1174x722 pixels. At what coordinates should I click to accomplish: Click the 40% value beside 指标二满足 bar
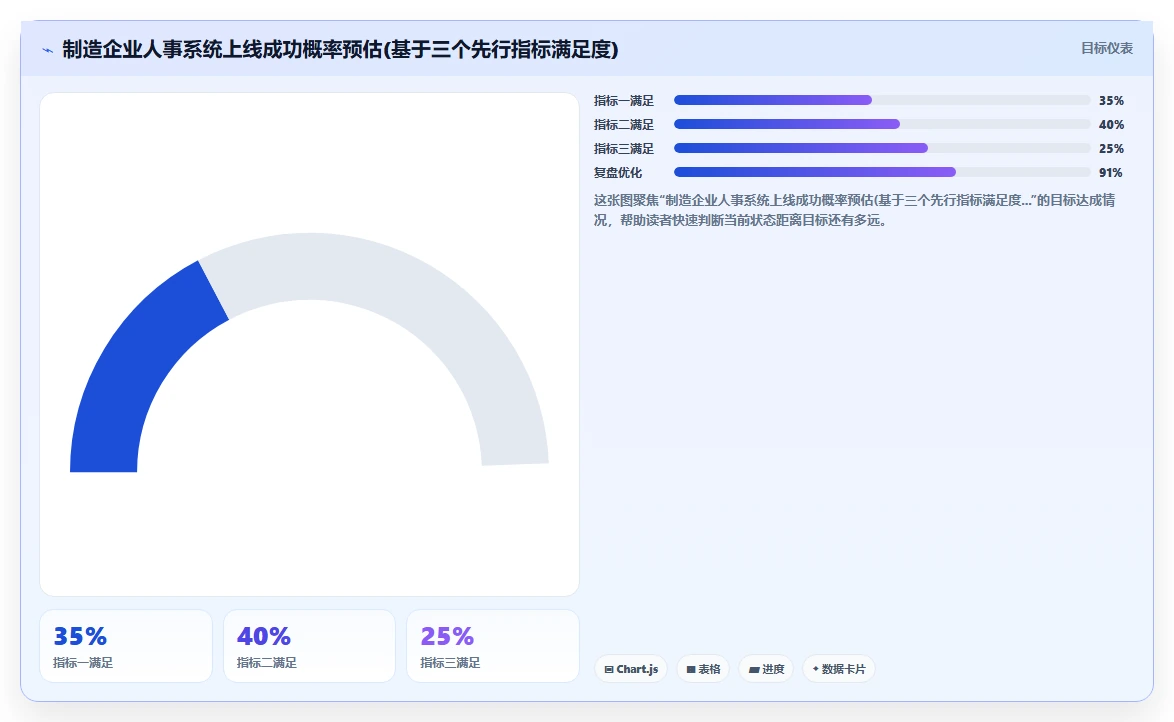coord(1111,124)
